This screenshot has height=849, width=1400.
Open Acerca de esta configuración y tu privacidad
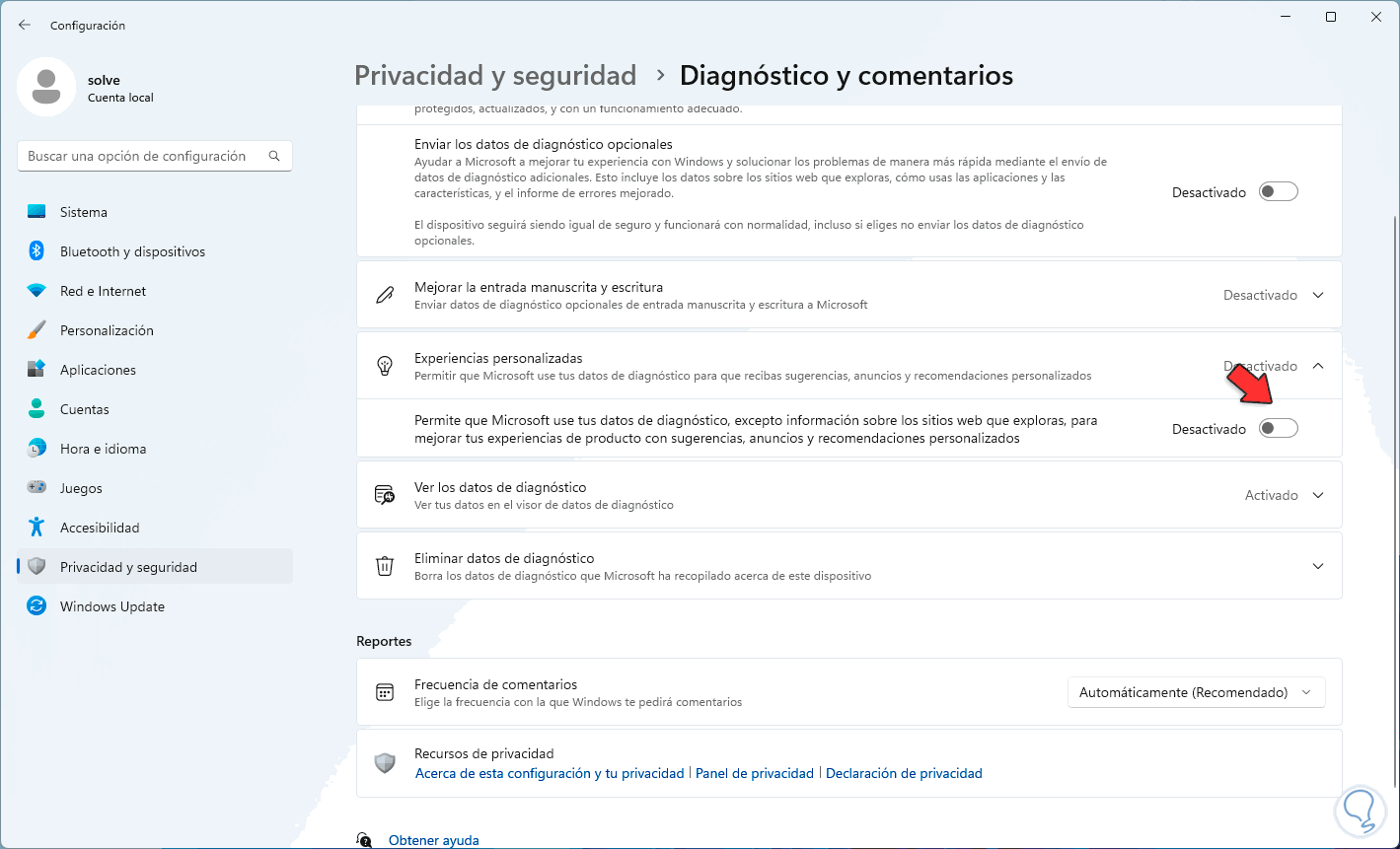coord(550,774)
